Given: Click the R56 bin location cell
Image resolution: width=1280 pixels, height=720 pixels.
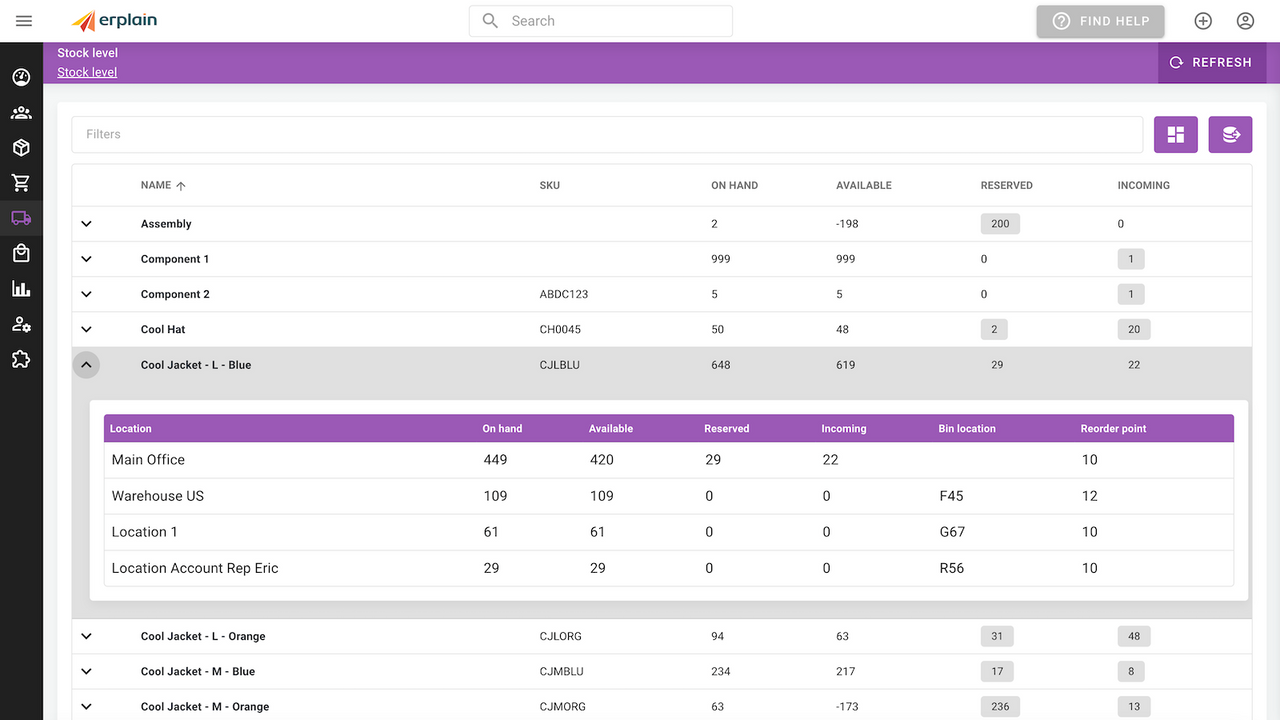Looking at the screenshot, I should click(x=951, y=568).
